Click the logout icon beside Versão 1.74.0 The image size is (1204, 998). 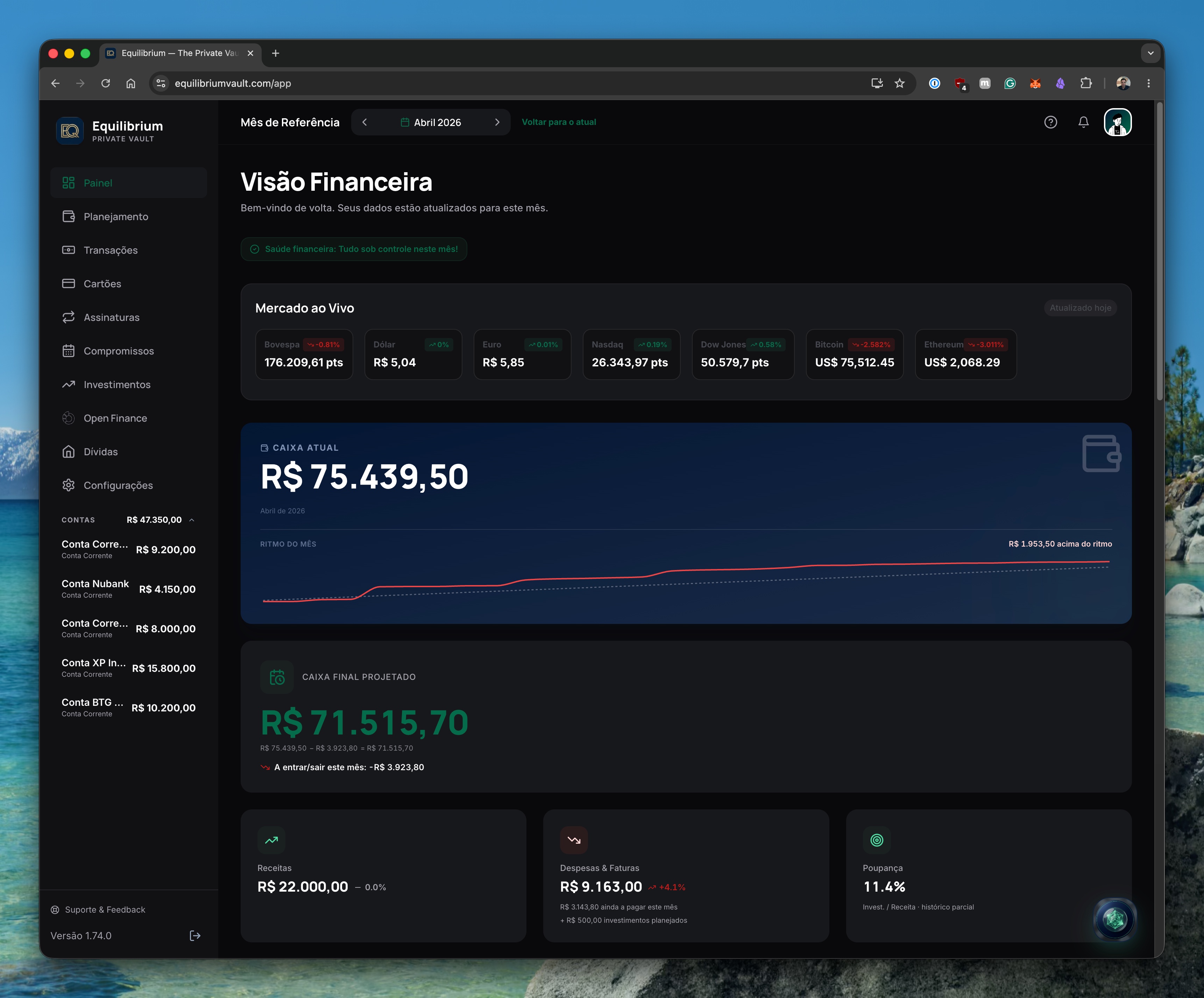click(x=195, y=935)
